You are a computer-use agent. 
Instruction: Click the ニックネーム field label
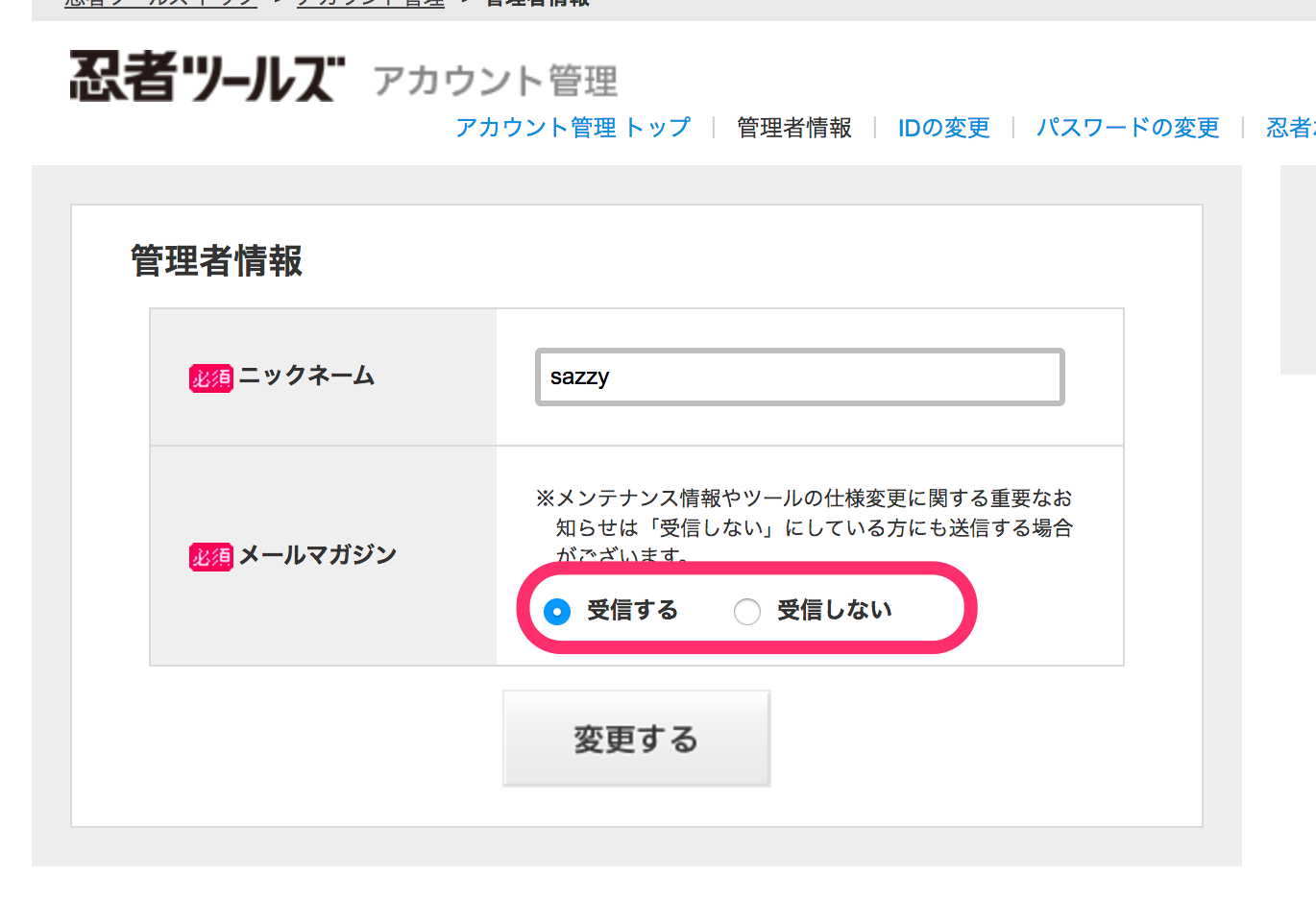click(x=306, y=376)
